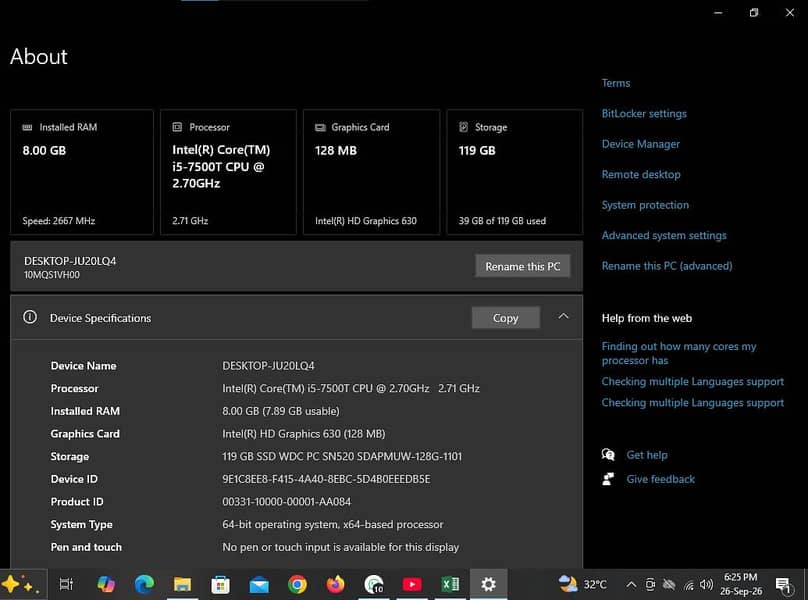Select the Installed RAM card
Image resolution: width=808 pixels, height=600 pixels.
[x=82, y=172]
